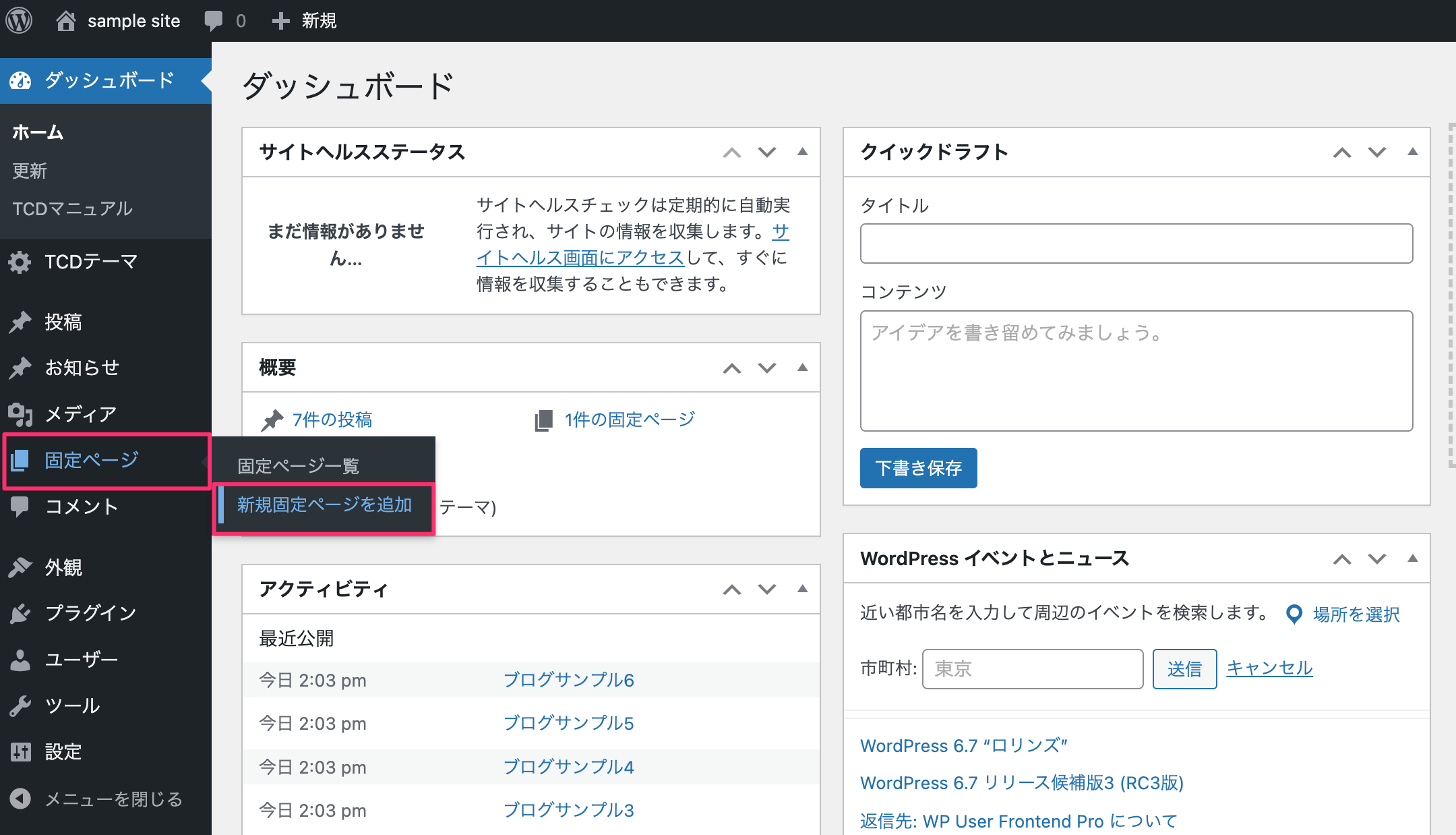Move WordPress イベントとニュース widget down with the down arrow

tap(1377, 559)
